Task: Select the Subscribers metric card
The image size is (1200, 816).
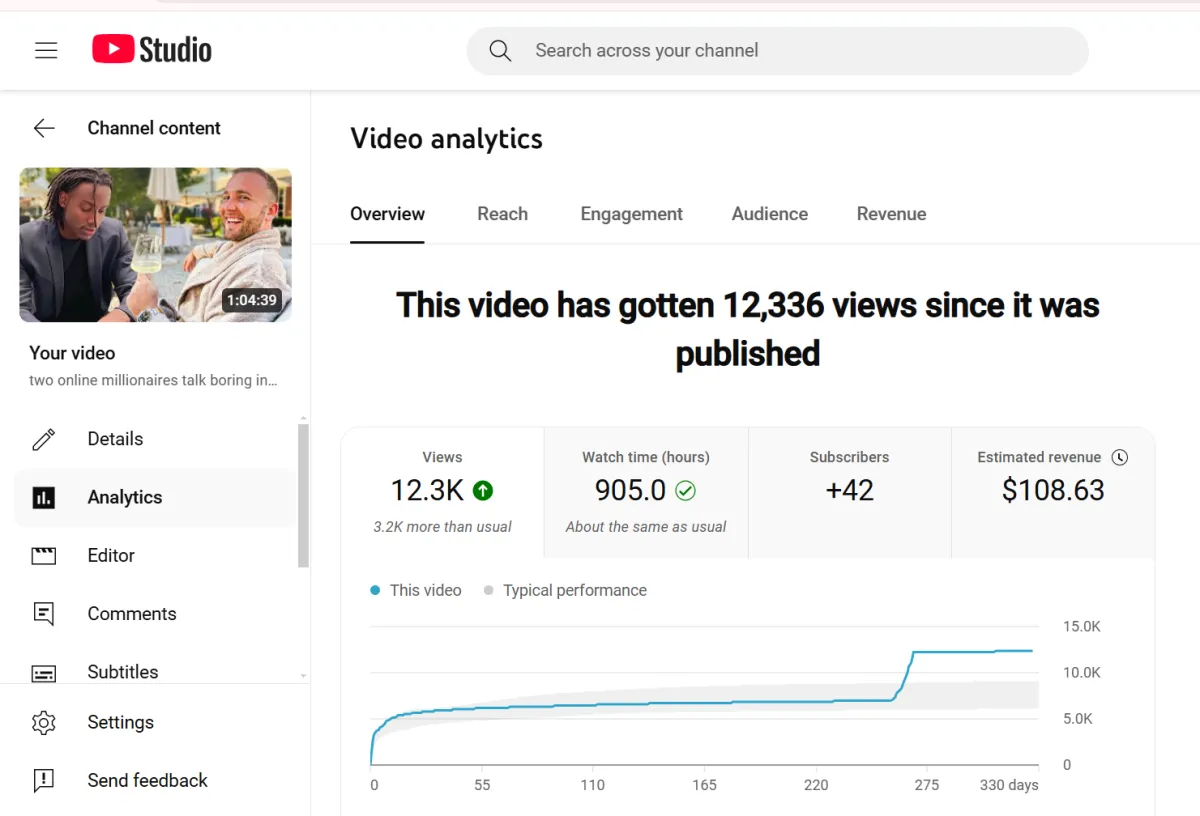Action: coord(850,492)
